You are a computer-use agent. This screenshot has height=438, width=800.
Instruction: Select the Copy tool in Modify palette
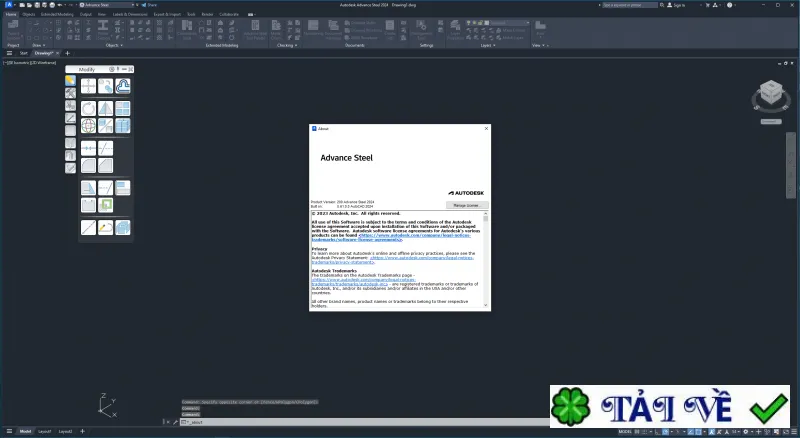(x=106, y=86)
